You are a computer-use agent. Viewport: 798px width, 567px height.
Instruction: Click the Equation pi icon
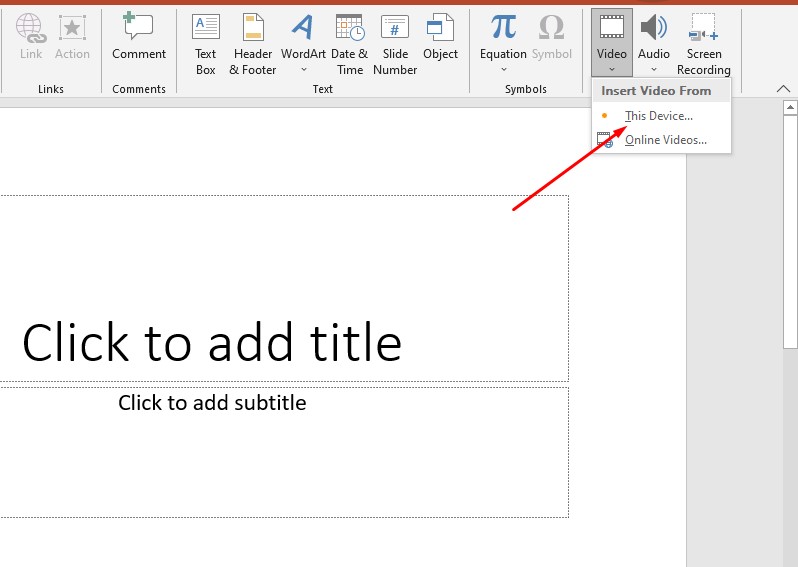pos(503,28)
